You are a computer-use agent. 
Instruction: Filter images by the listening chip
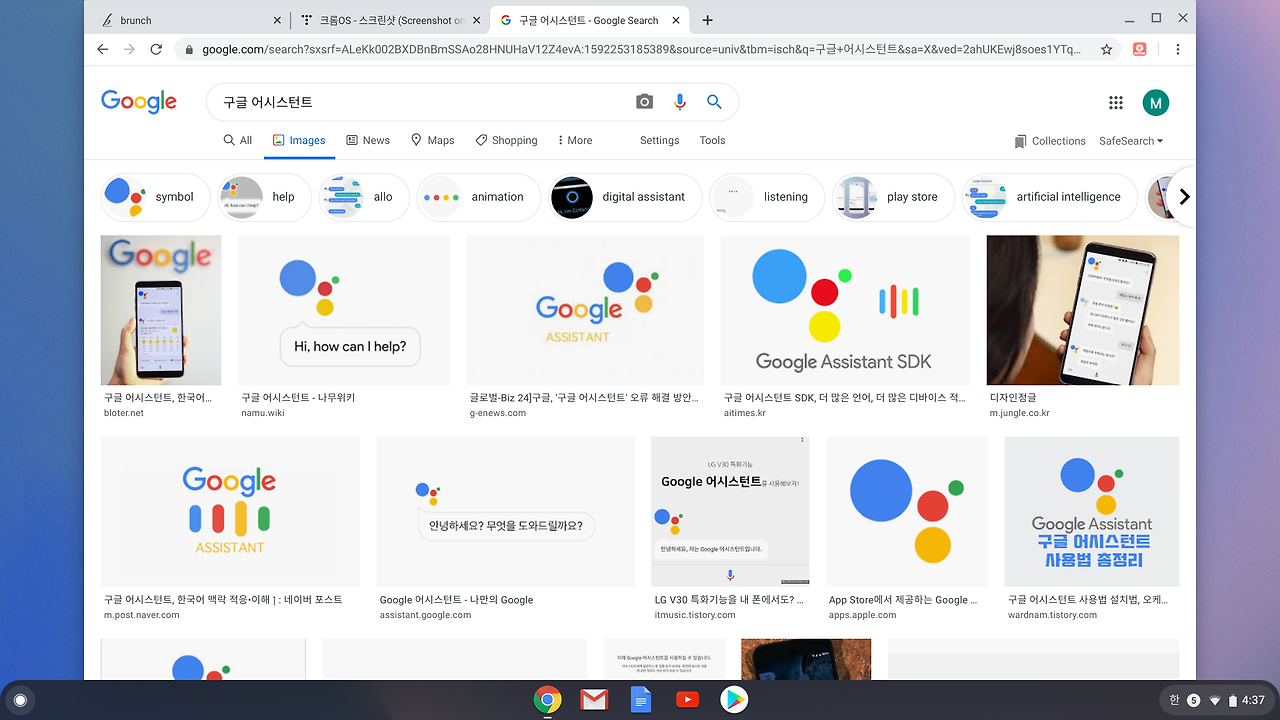point(767,197)
